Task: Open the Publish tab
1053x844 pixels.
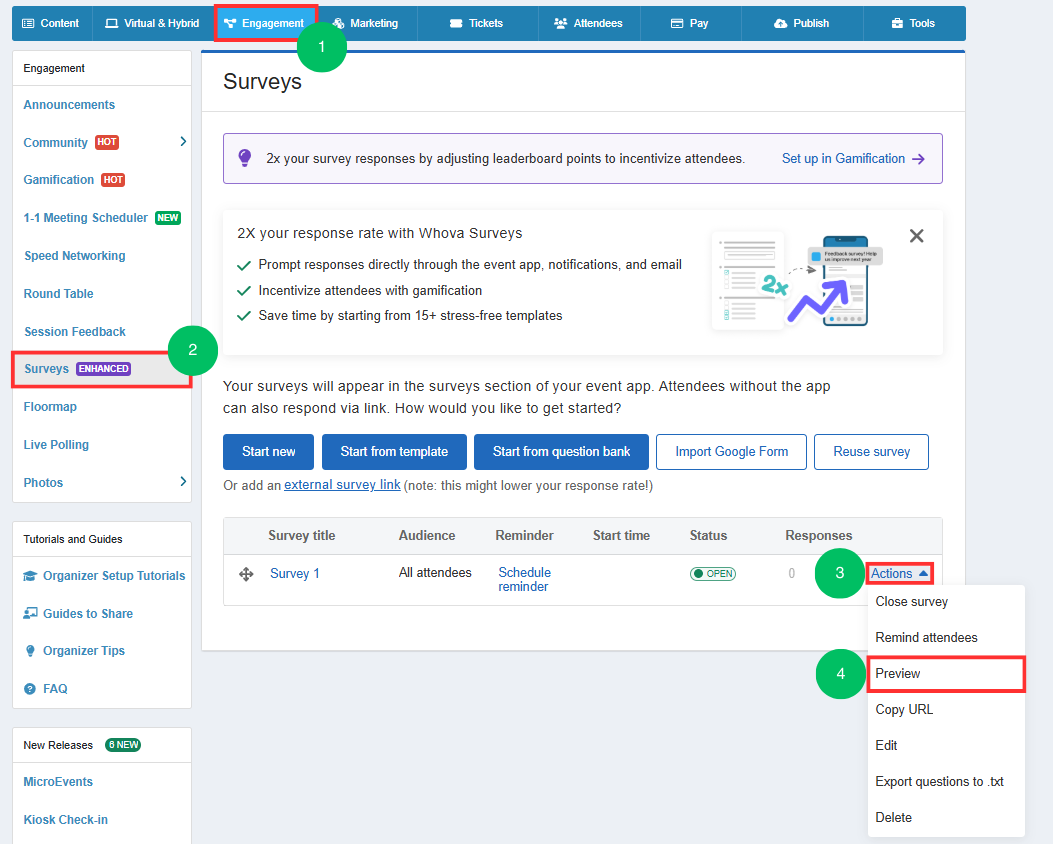Action: [x=802, y=24]
